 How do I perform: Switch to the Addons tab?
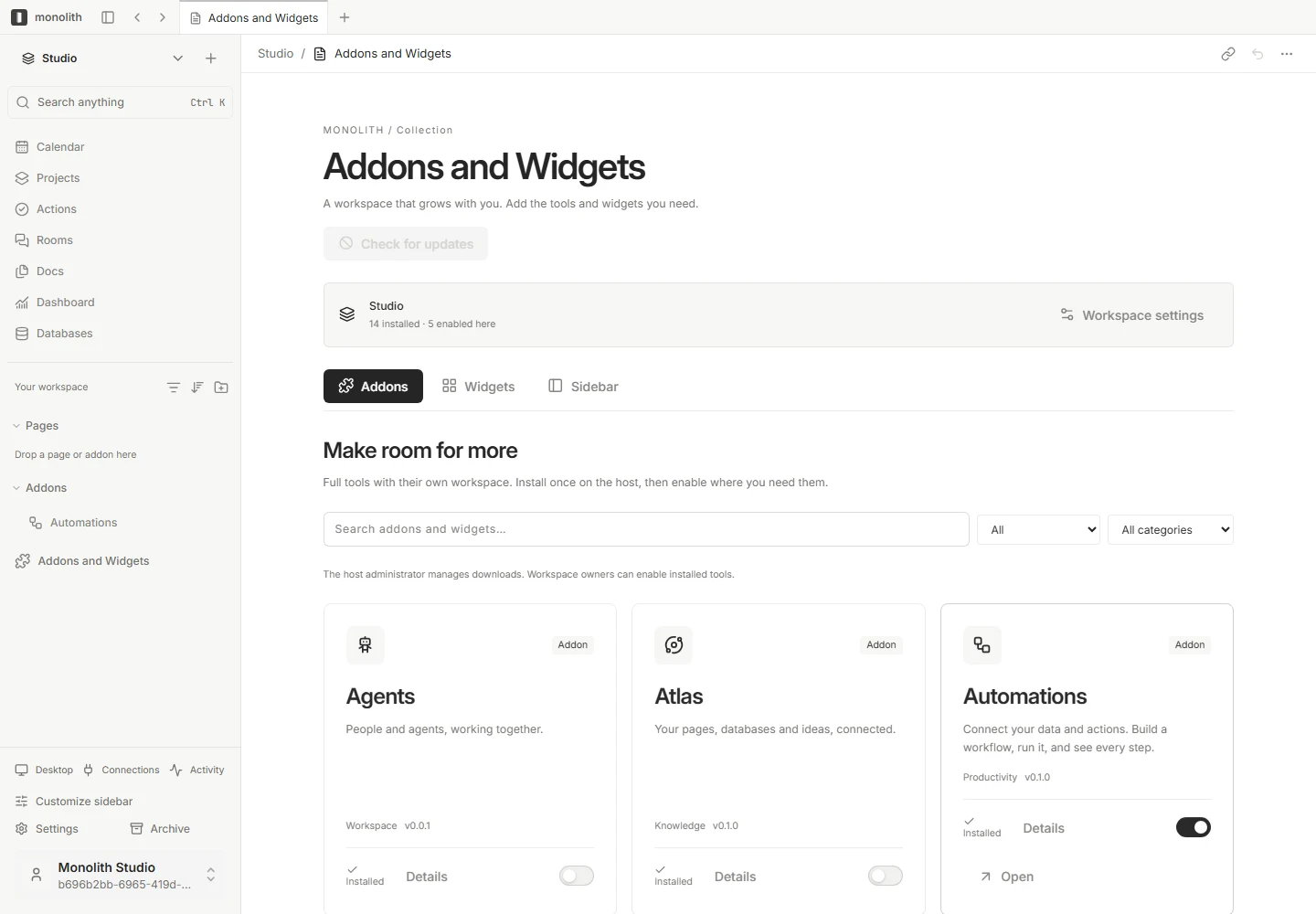pyautogui.click(x=373, y=387)
